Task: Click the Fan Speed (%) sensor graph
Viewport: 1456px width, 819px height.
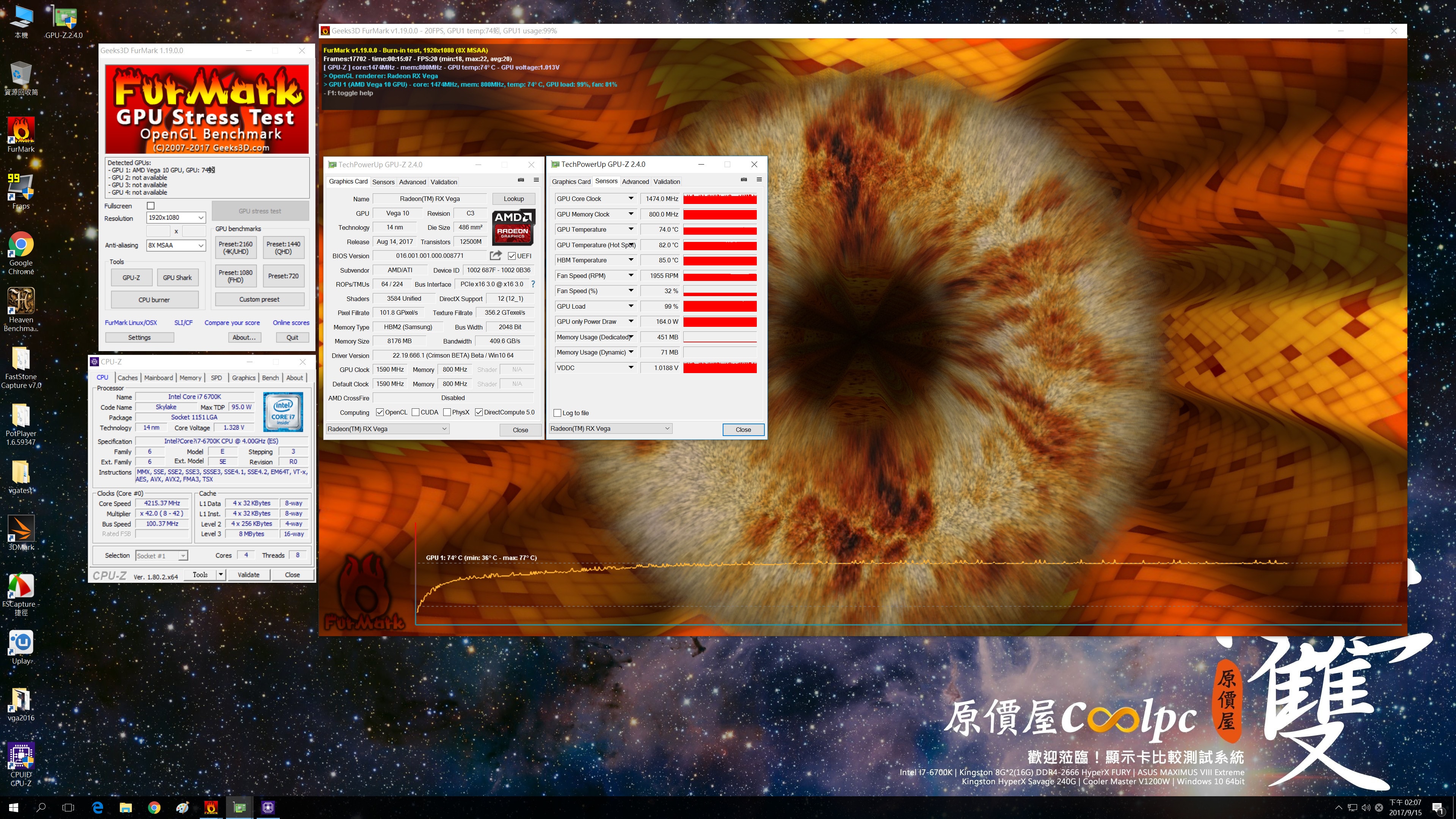Action: (720, 291)
